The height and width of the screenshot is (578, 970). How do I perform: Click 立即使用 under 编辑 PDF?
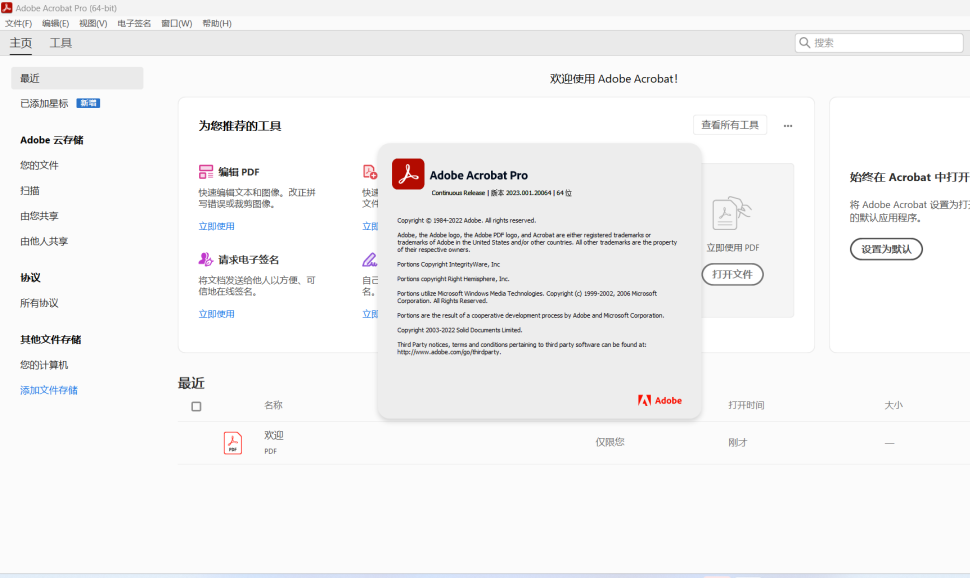coord(217,226)
